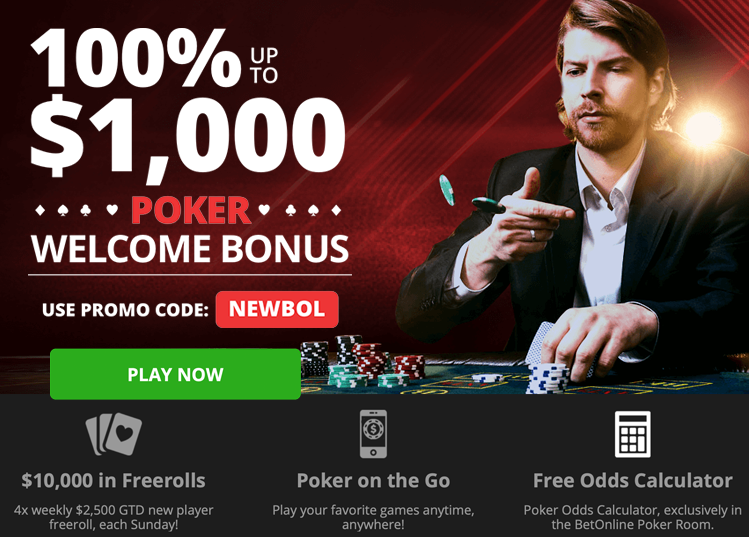This screenshot has height=537, width=749.
Task: Click the USE PROMO CODE label
Action: (x=125, y=310)
